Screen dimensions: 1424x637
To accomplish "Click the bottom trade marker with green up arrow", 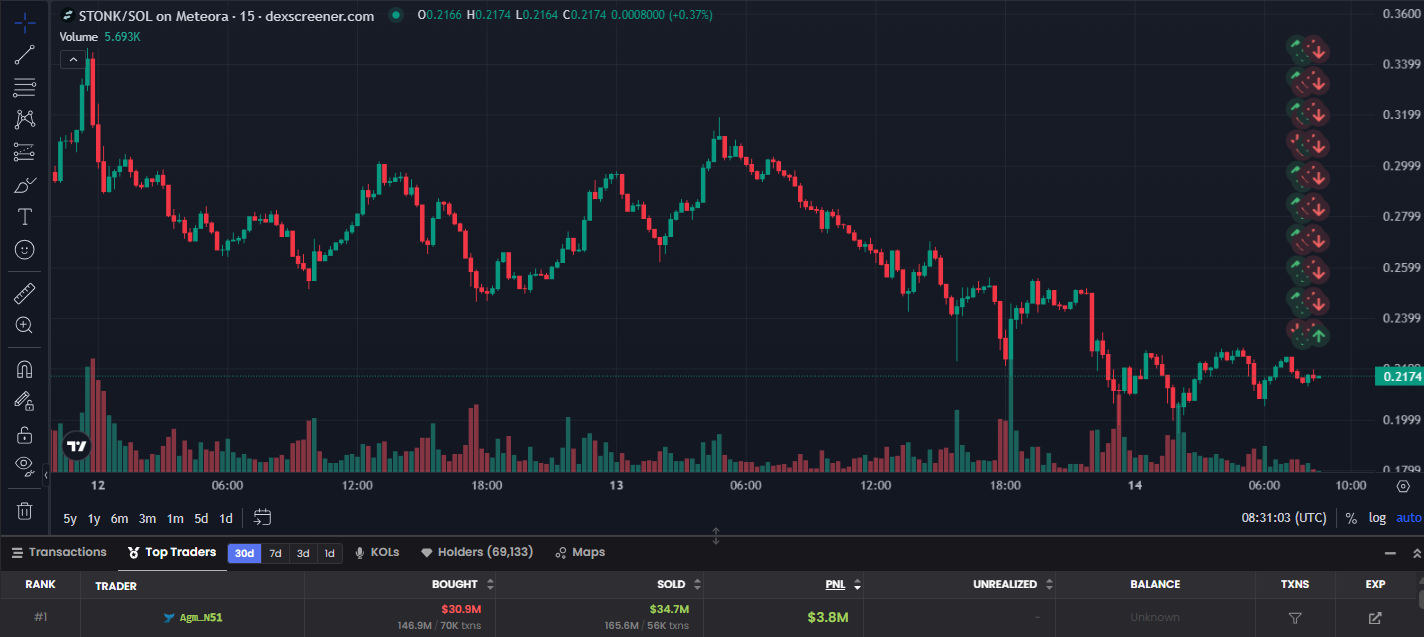I will click(x=1307, y=334).
